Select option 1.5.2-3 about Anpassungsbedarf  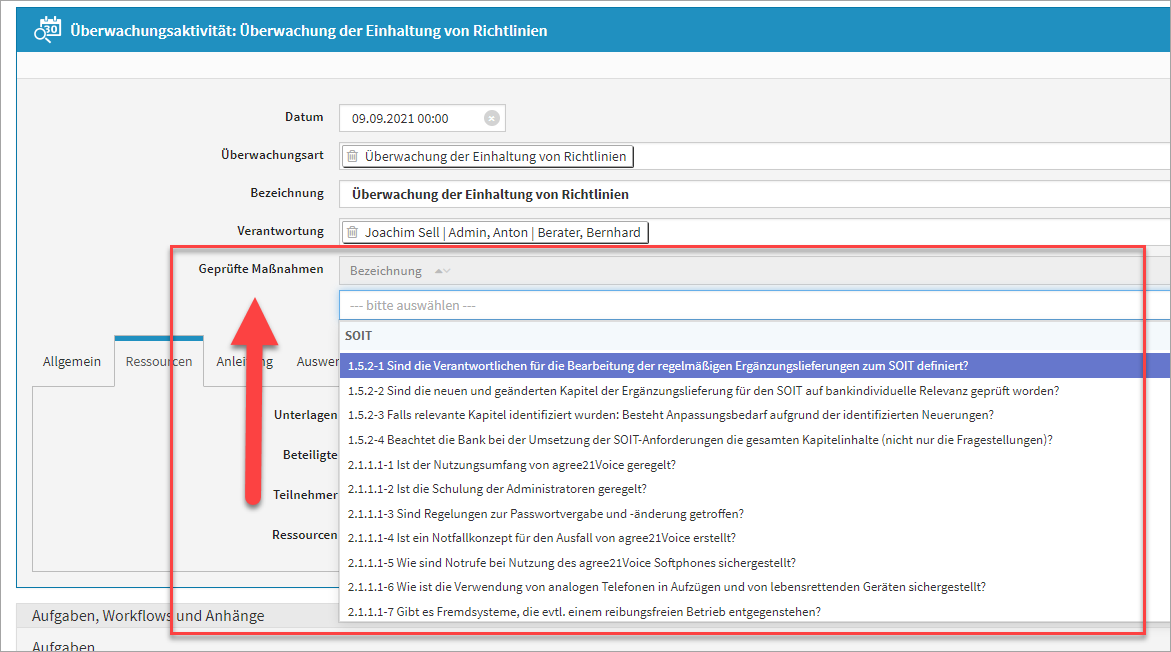pos(670,414)
